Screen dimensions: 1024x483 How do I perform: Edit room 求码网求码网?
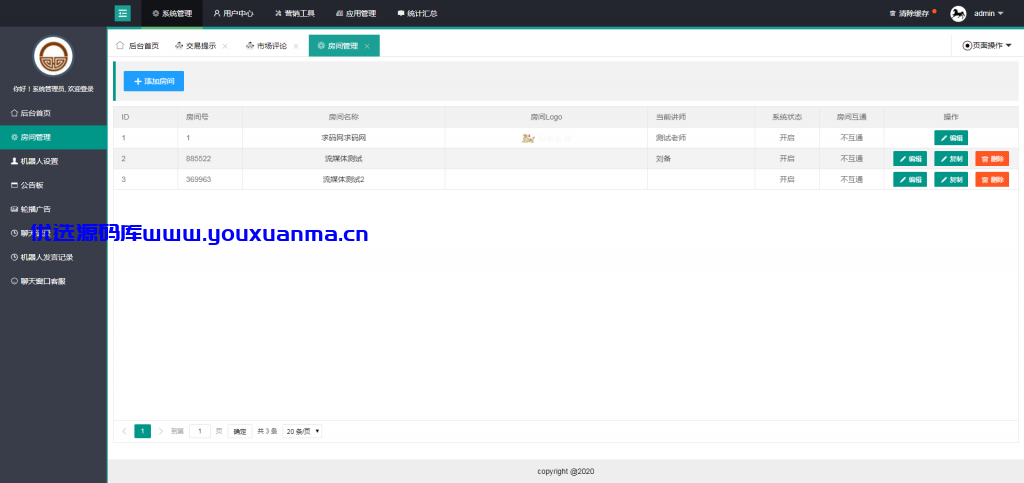coord(951,138)
